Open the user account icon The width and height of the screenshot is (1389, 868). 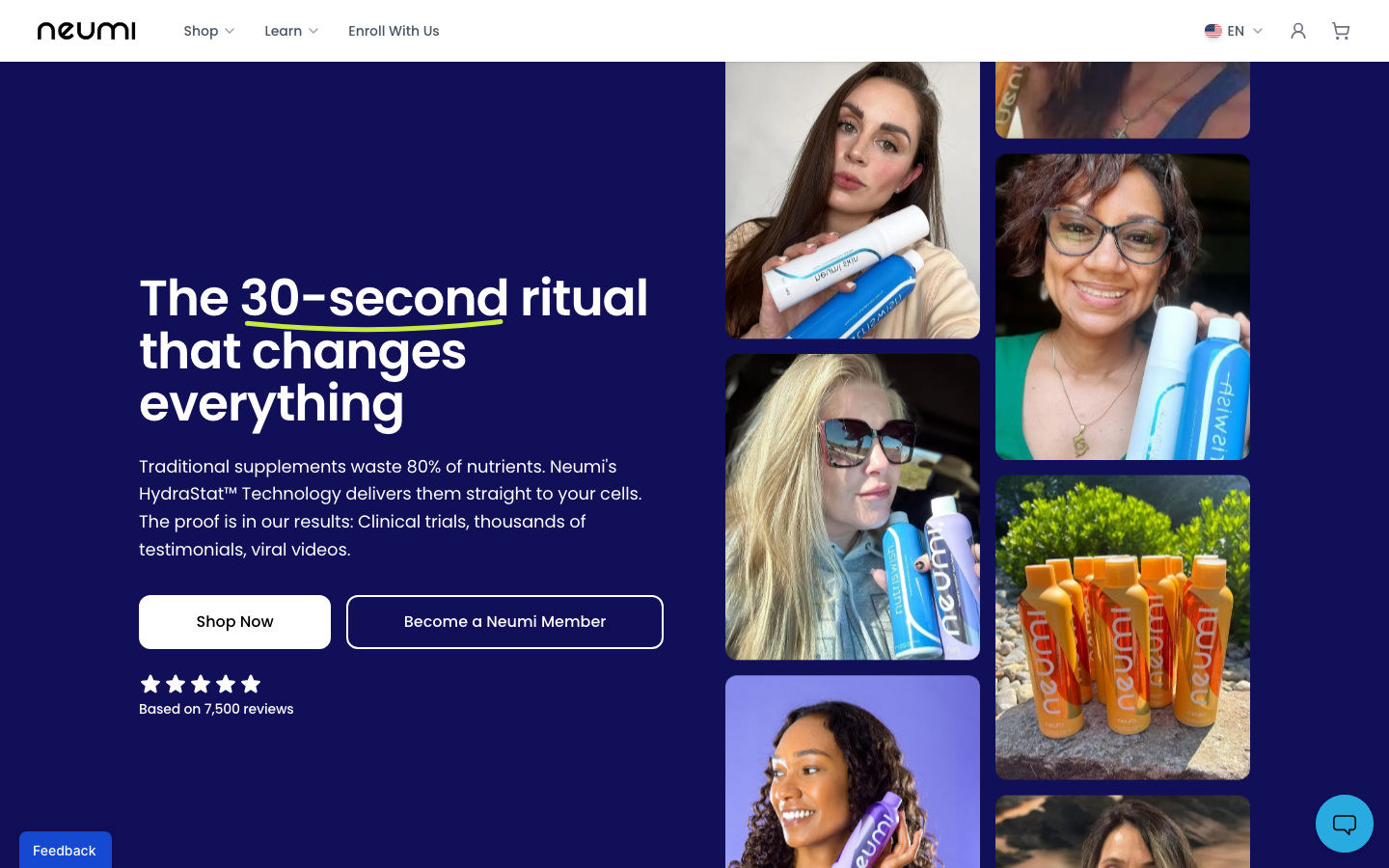pyautogui.click(x=1298, y=31)
